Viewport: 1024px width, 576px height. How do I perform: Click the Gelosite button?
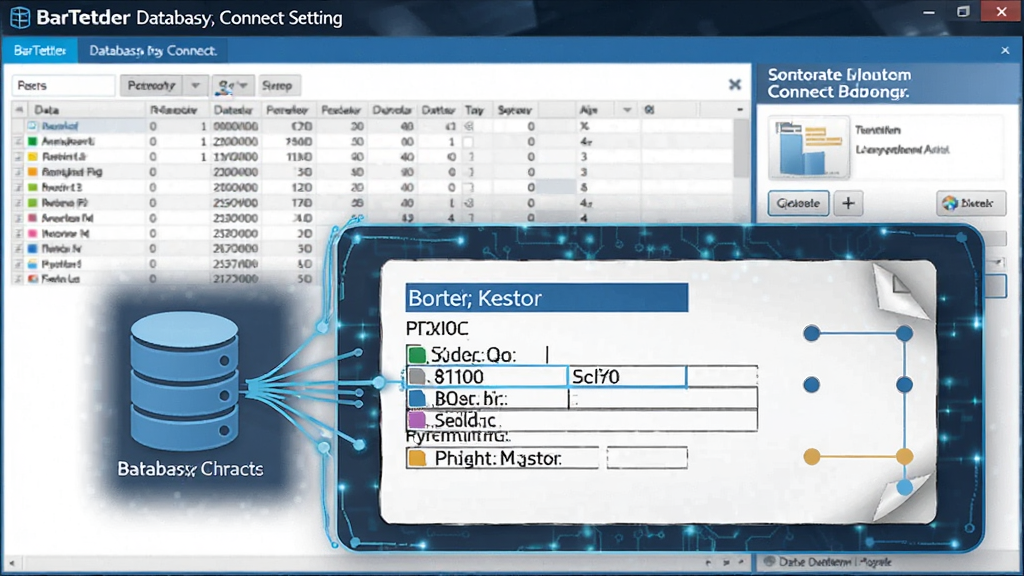(798, 203)
